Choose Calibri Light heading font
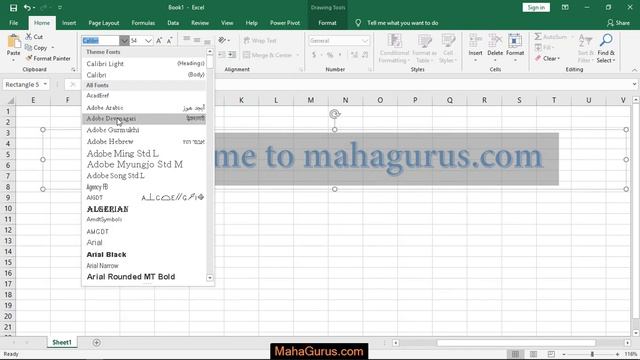 click(x=145, y=64)
